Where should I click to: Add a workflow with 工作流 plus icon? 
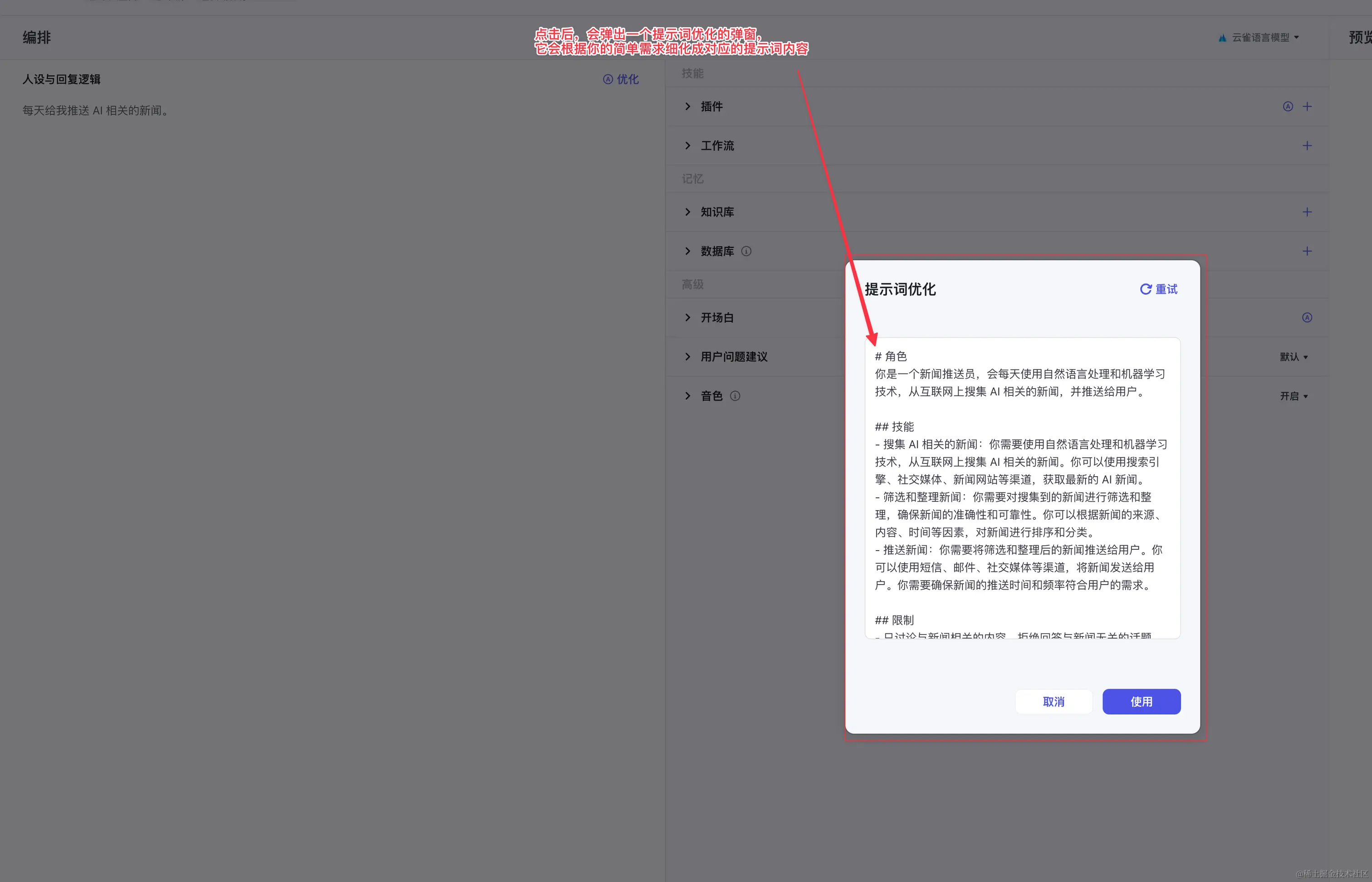[1307, 145]
